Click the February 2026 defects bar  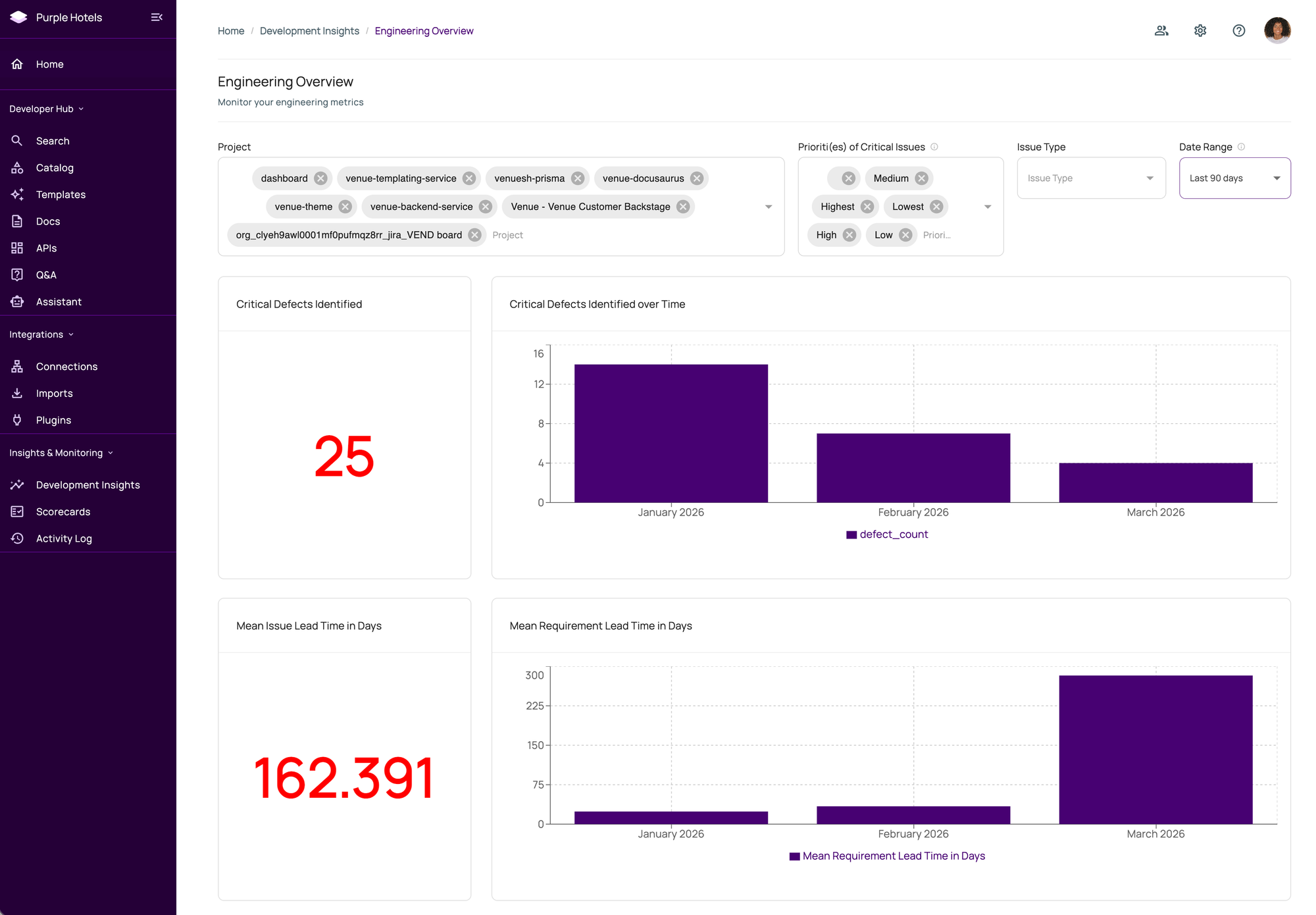(x=913, y=468)
